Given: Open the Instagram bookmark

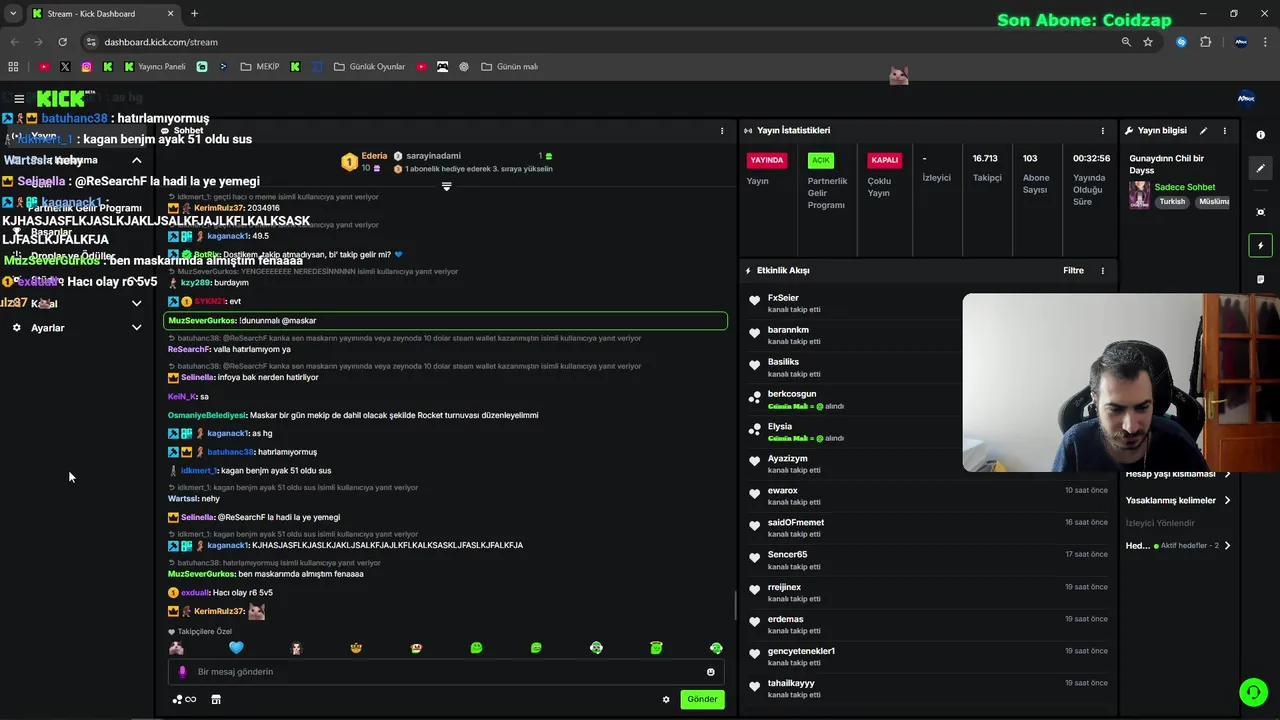Looking at the screenshot, I should pyautogui.click(x=86, y=67).
